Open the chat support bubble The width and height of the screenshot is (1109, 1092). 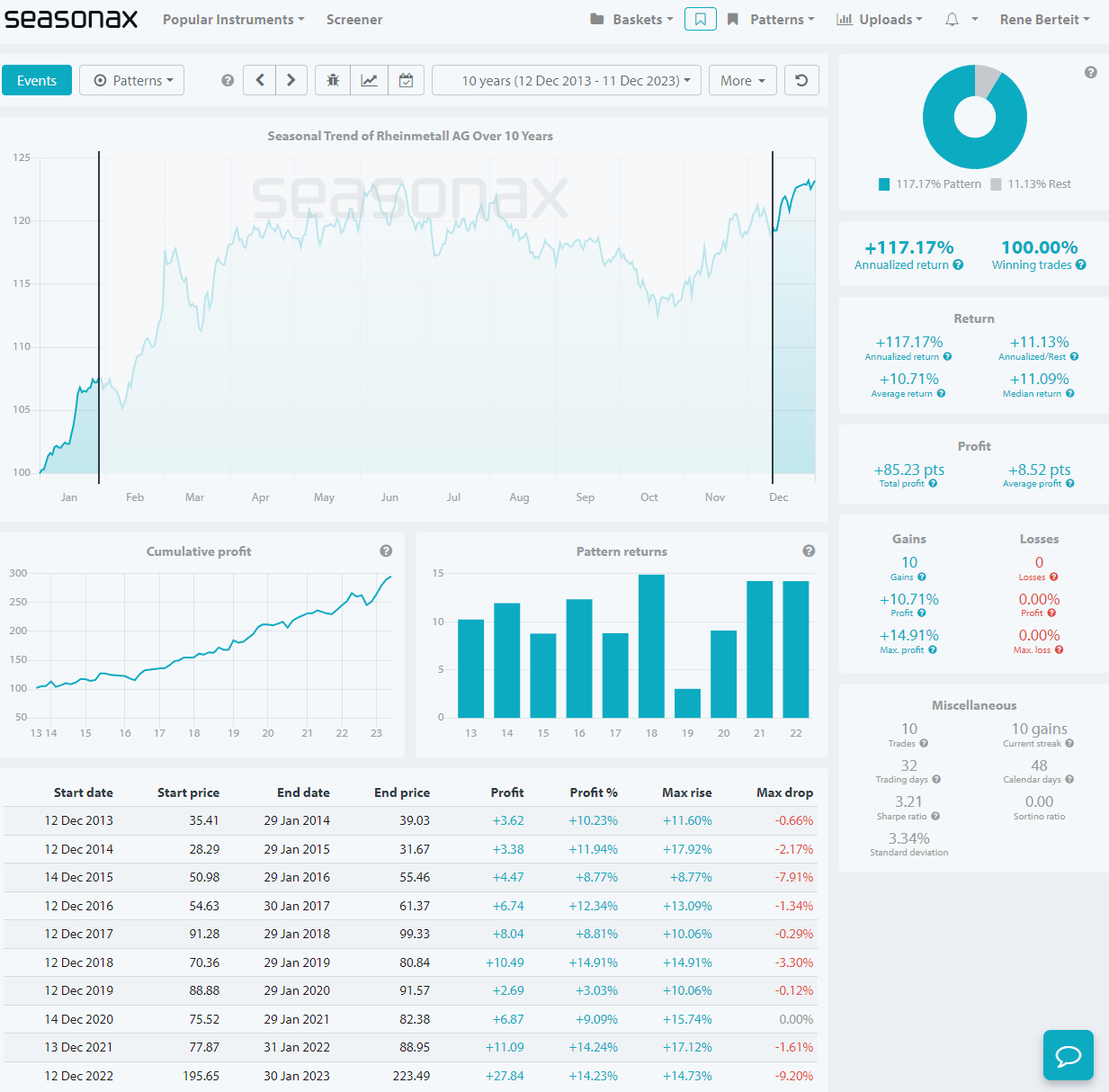click(x=1069, y=1055)
